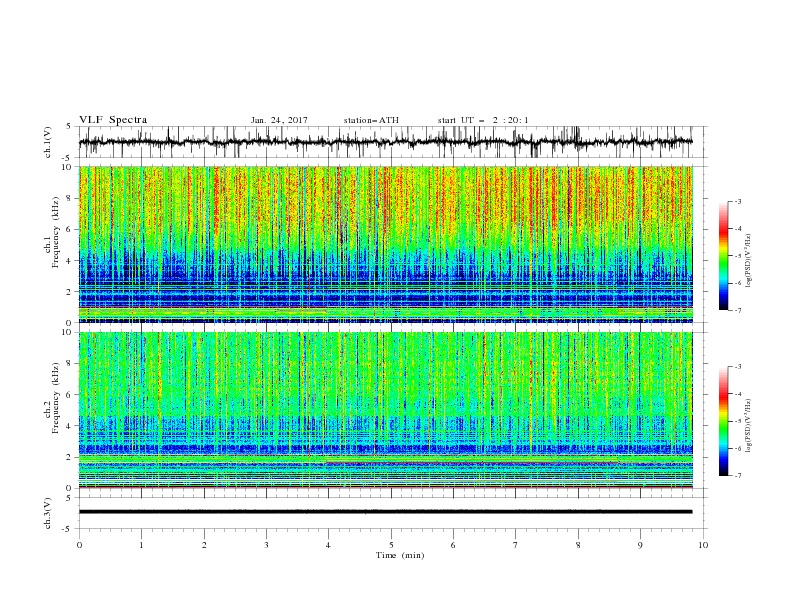Click the lower colorbar 'log(PSD)(V²/Hz)' label
Viewport: 792px width, 612px height.
pos(749,425)
